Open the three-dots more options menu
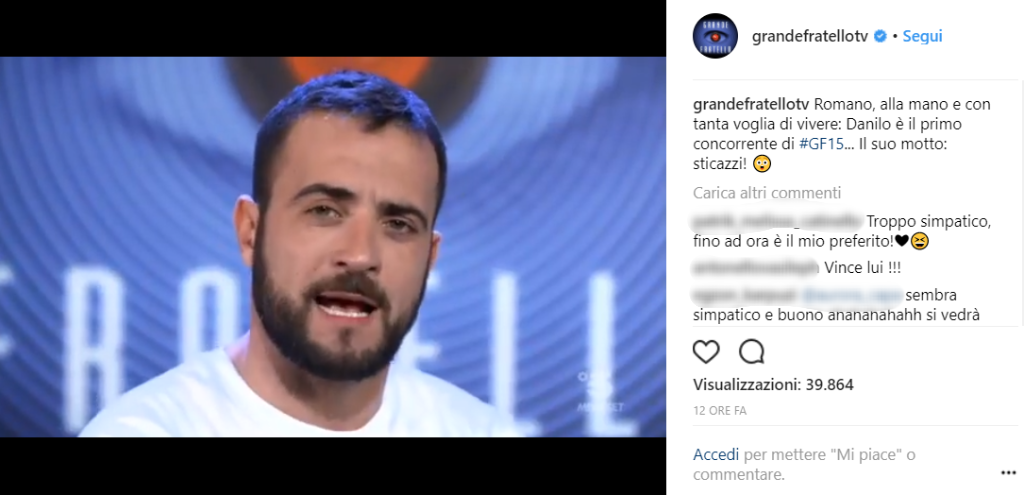Screen dimensions: 1024x495 click(x=1008, y=472)
